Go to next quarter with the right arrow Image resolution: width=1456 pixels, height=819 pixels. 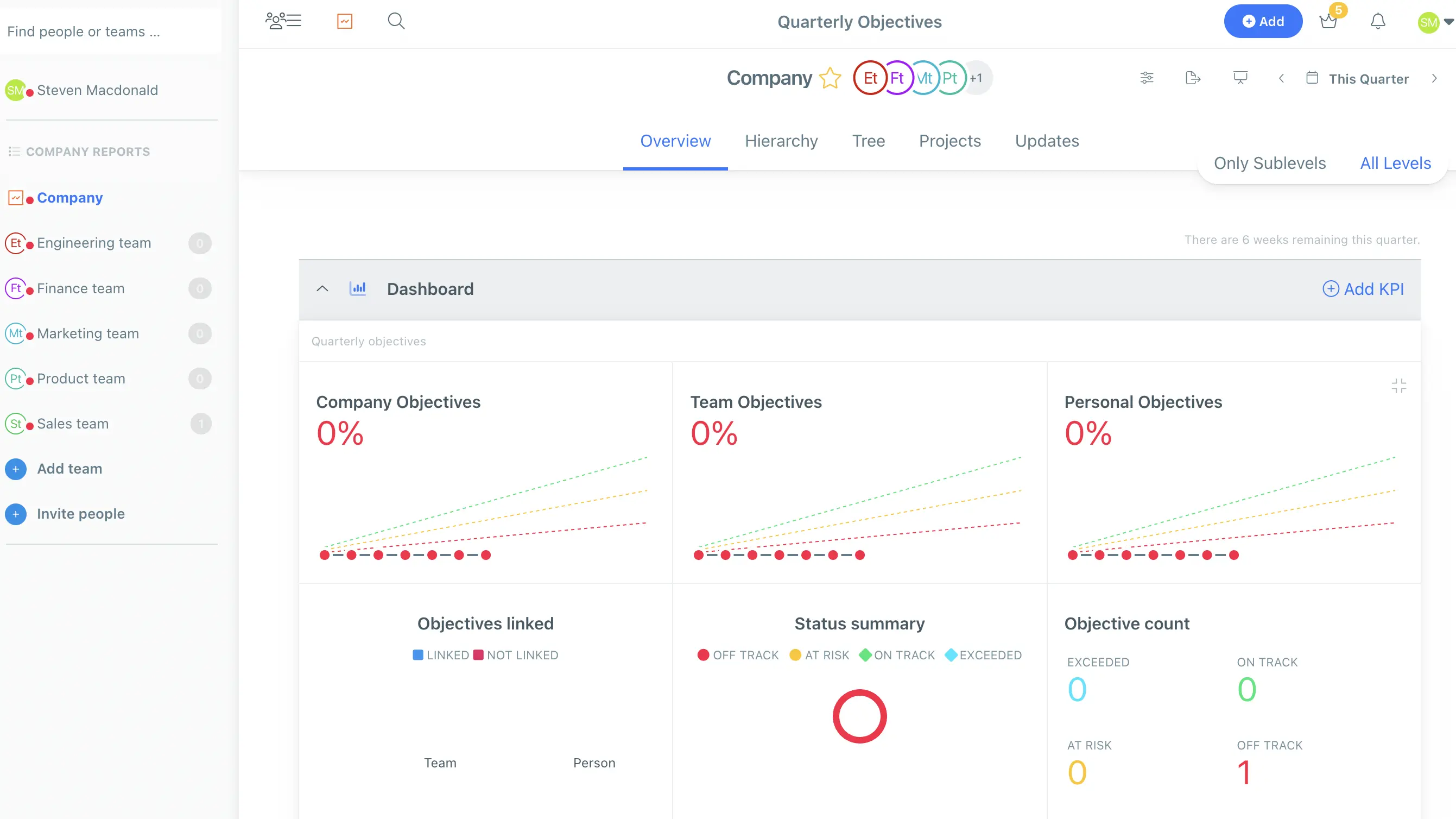click(1434, 79)
